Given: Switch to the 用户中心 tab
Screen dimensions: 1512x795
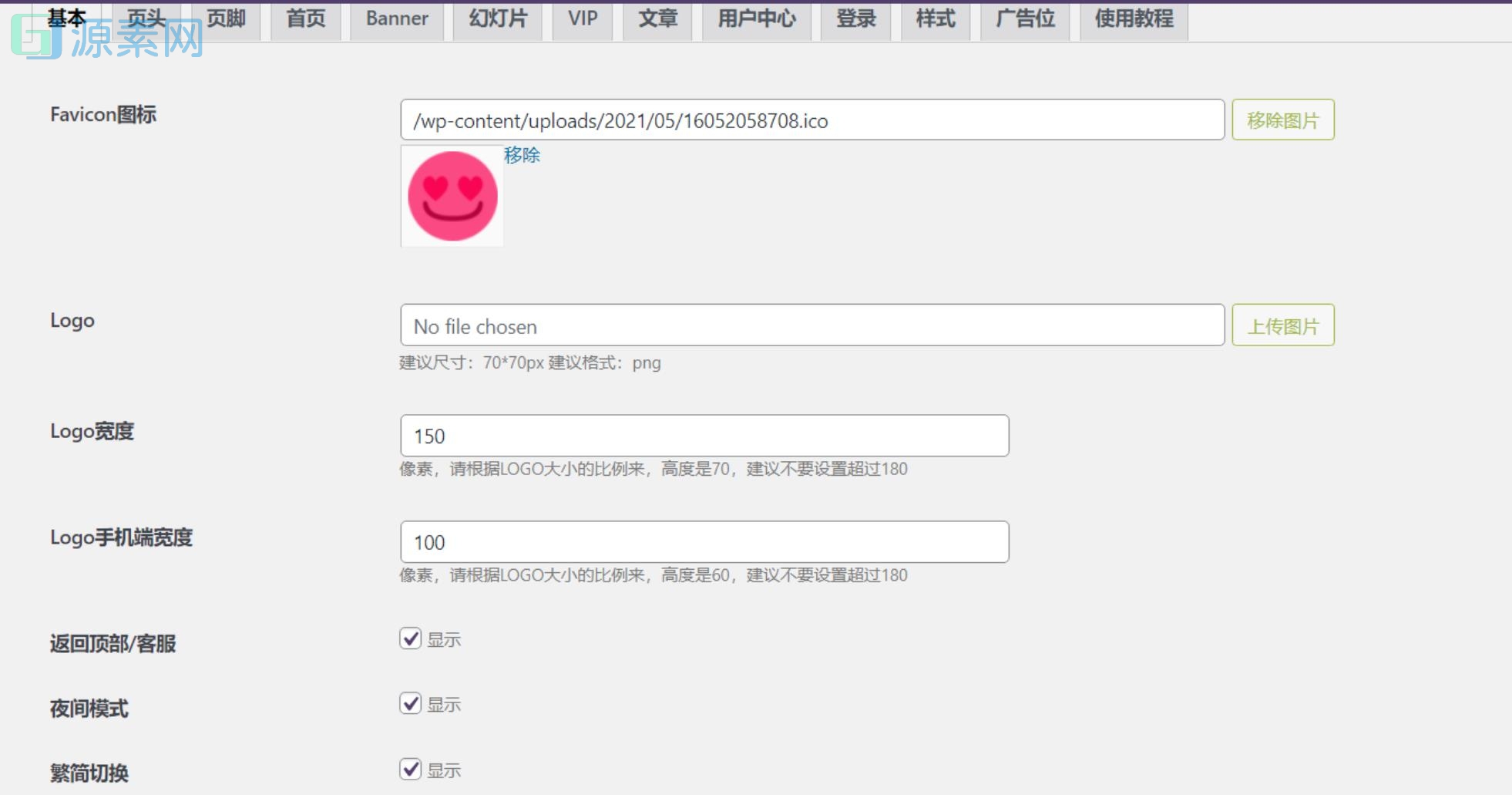Looking at the screenshot, I should (x=757, y=19).
